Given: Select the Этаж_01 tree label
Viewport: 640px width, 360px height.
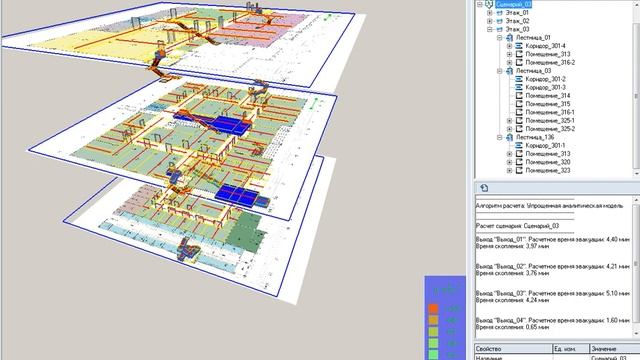Looking at the screenshot, I should point(518,13).
